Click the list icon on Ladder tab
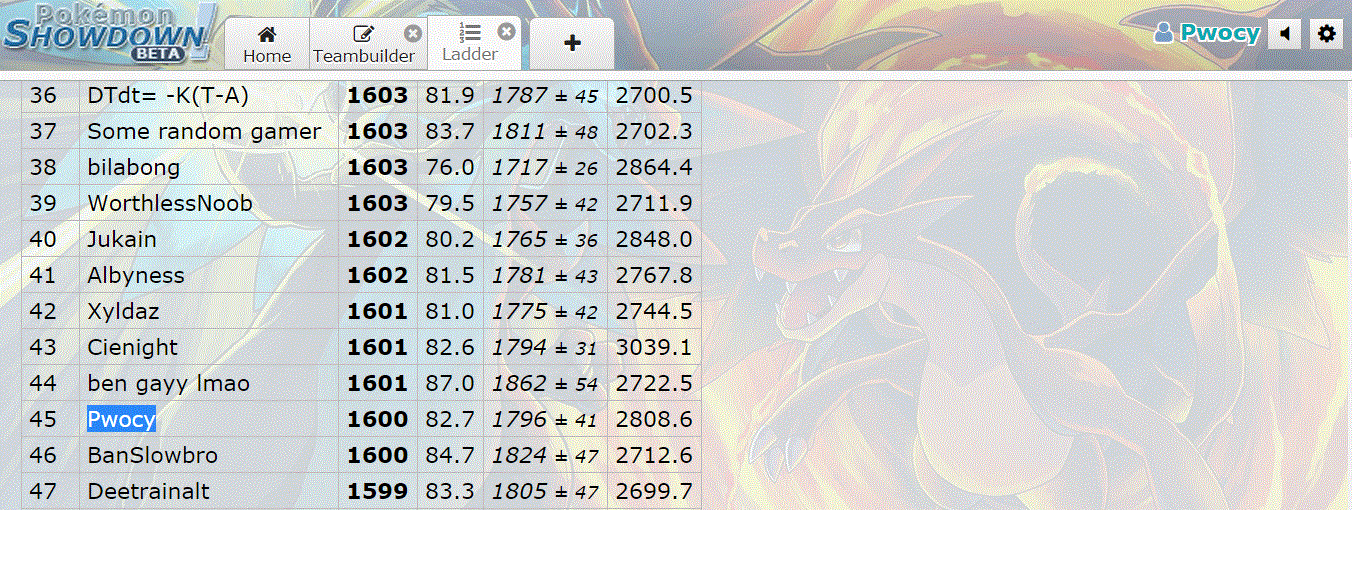Image resolution: width=1366 pixels, height=574 pixels. pos(471,33)
